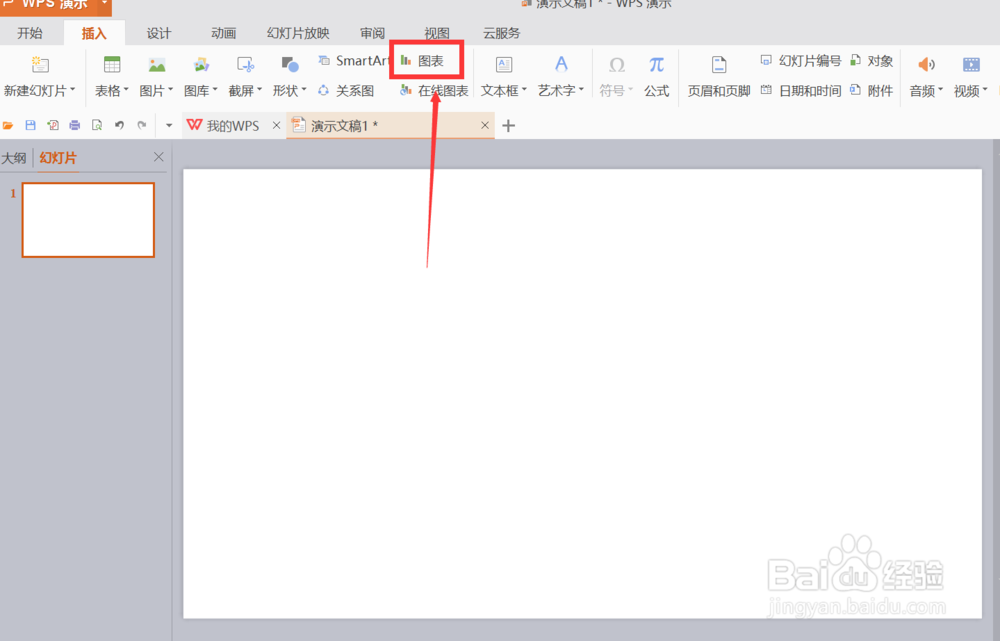Screen dimensions: 1000x641
Task: Click the 在线图表 online chart button
Action: (434, 91)
